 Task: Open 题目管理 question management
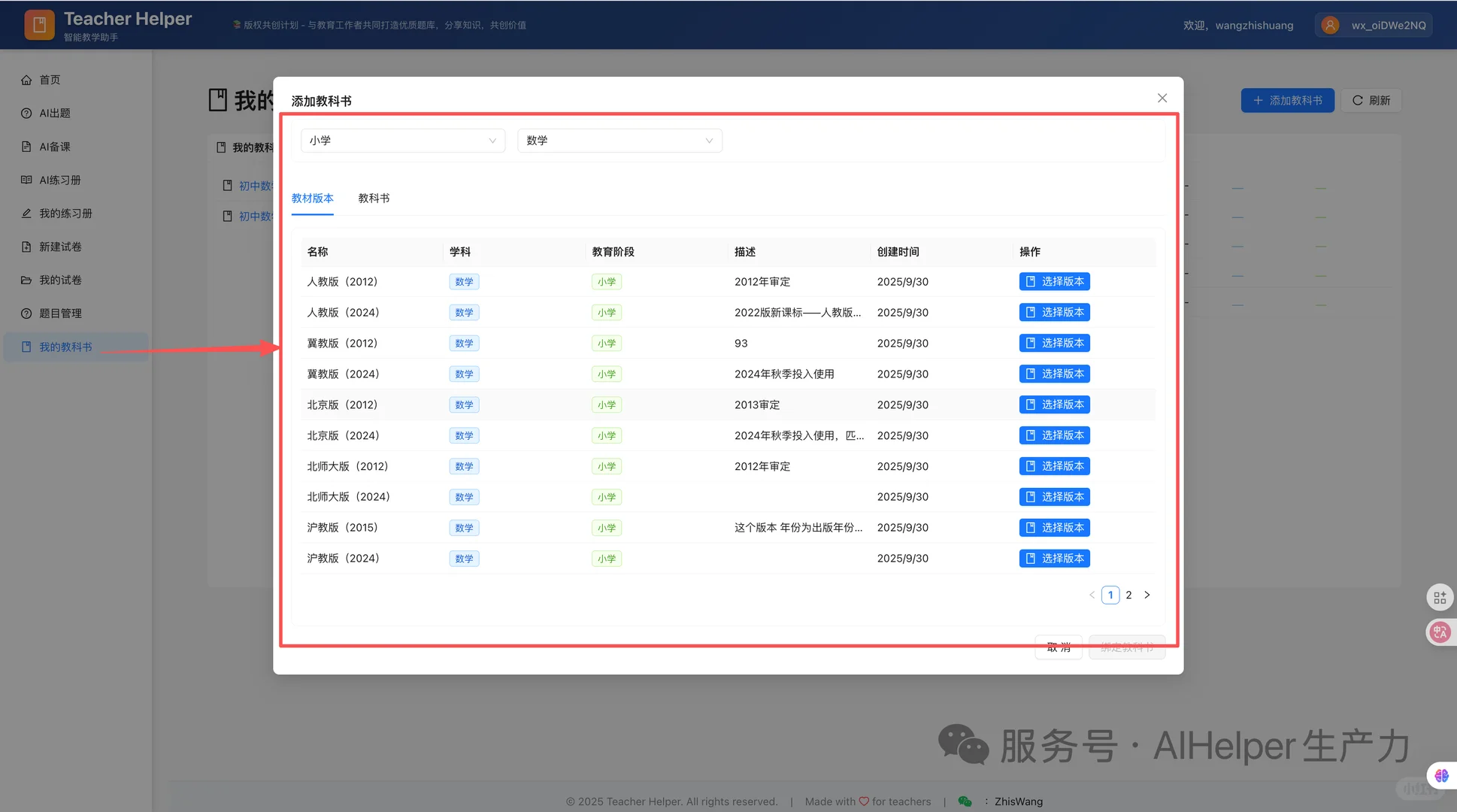click(57, 314)
